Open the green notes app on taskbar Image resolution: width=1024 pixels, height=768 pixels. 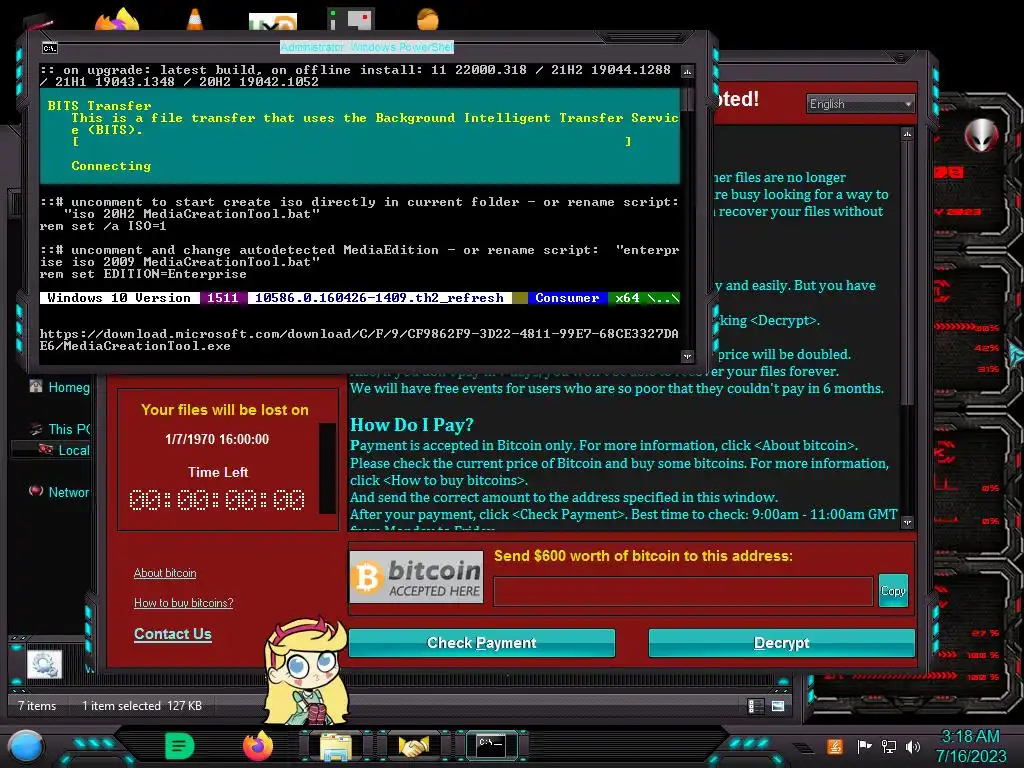179,746
